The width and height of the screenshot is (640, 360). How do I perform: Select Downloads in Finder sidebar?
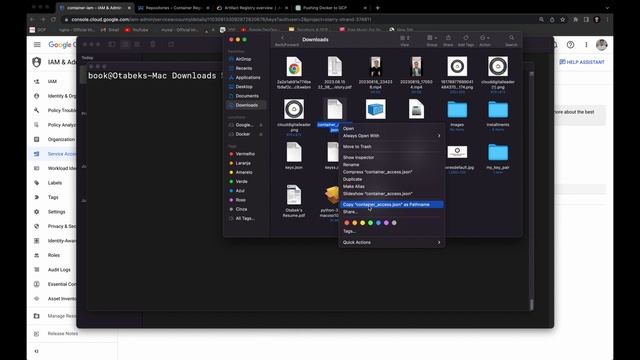coord(246,105)
